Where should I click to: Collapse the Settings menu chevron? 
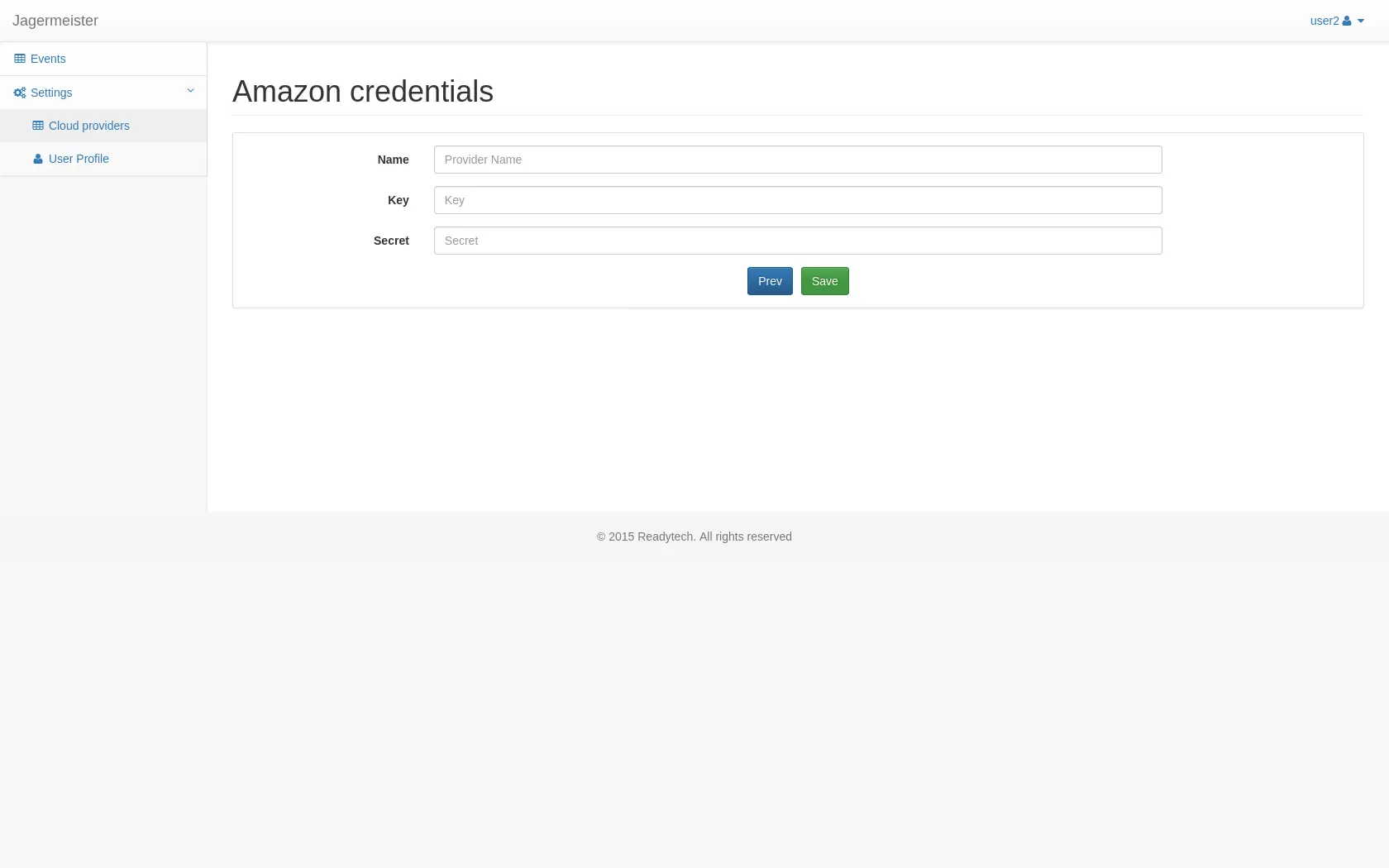click(190, 91)
